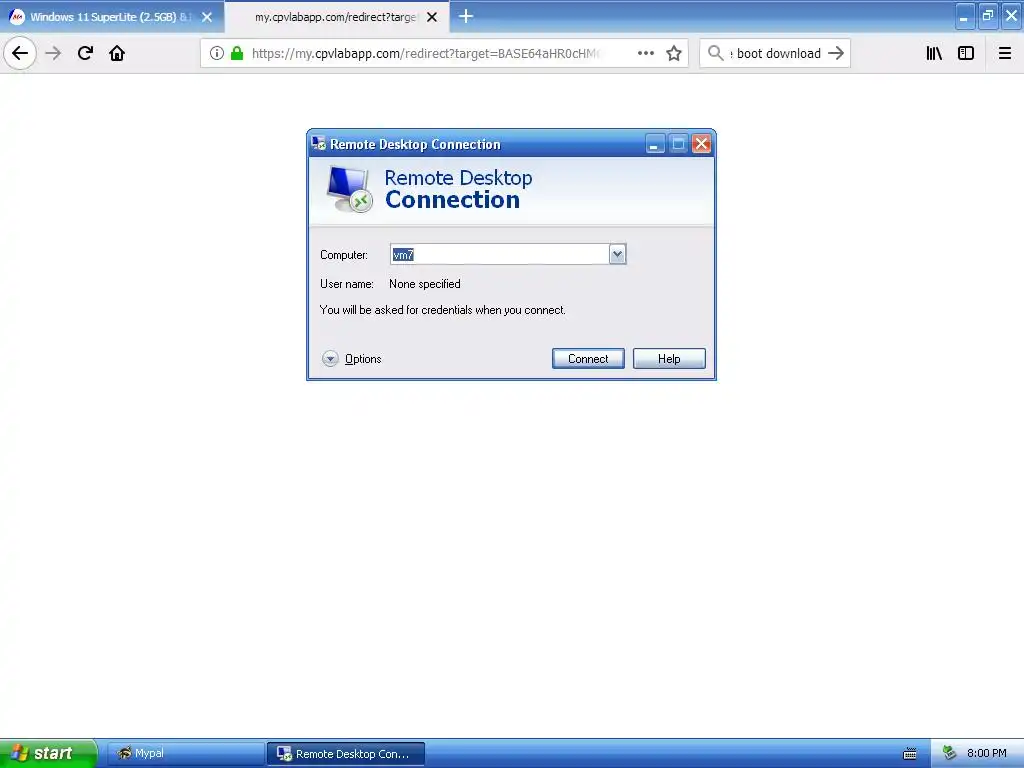Click the Connect button

click(588, 359)
